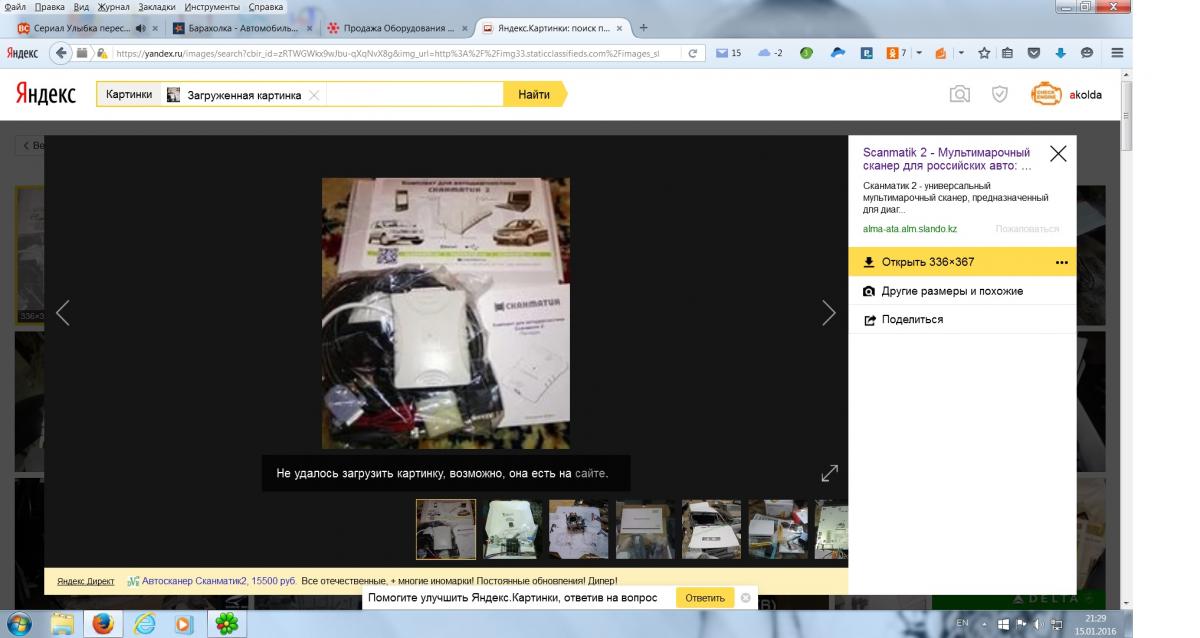Switch to the Продажа Оборудования tab

point(396,28)
